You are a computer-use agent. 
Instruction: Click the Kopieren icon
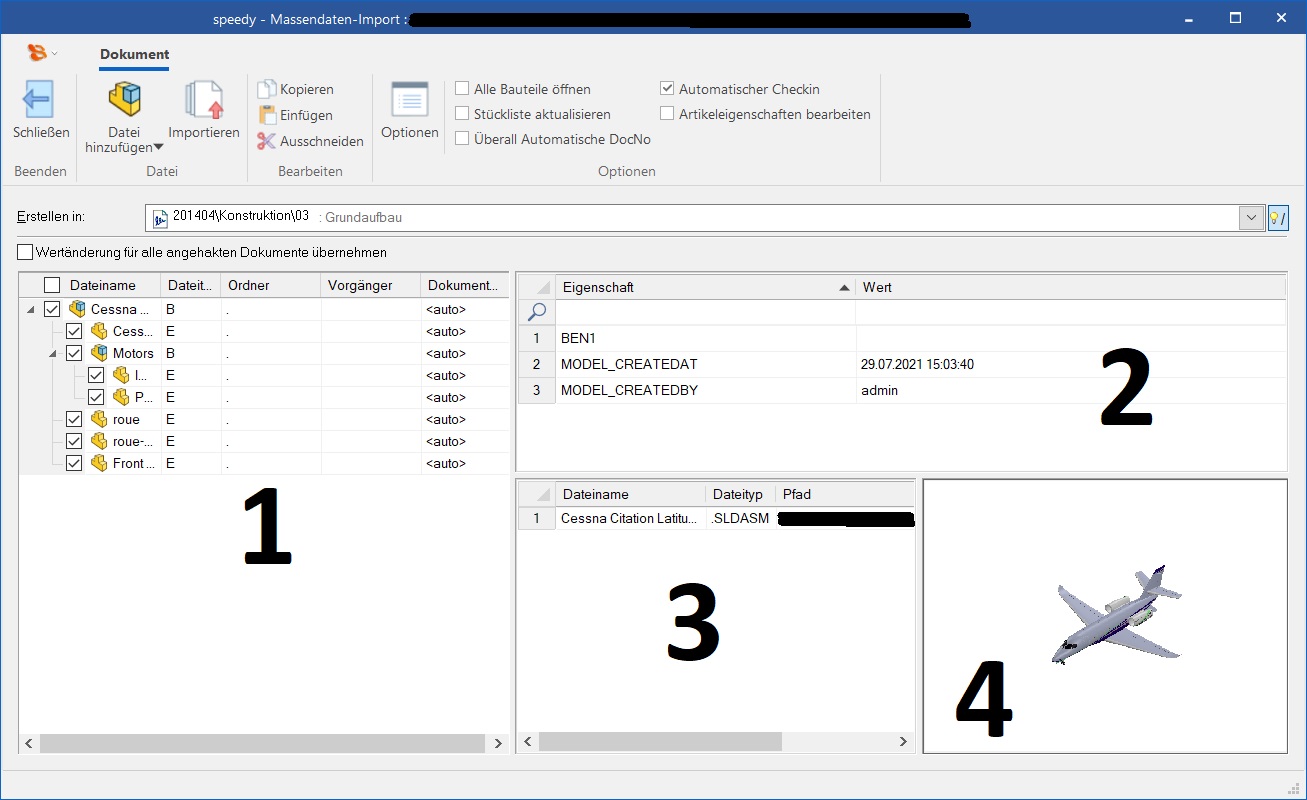[266, 90]
